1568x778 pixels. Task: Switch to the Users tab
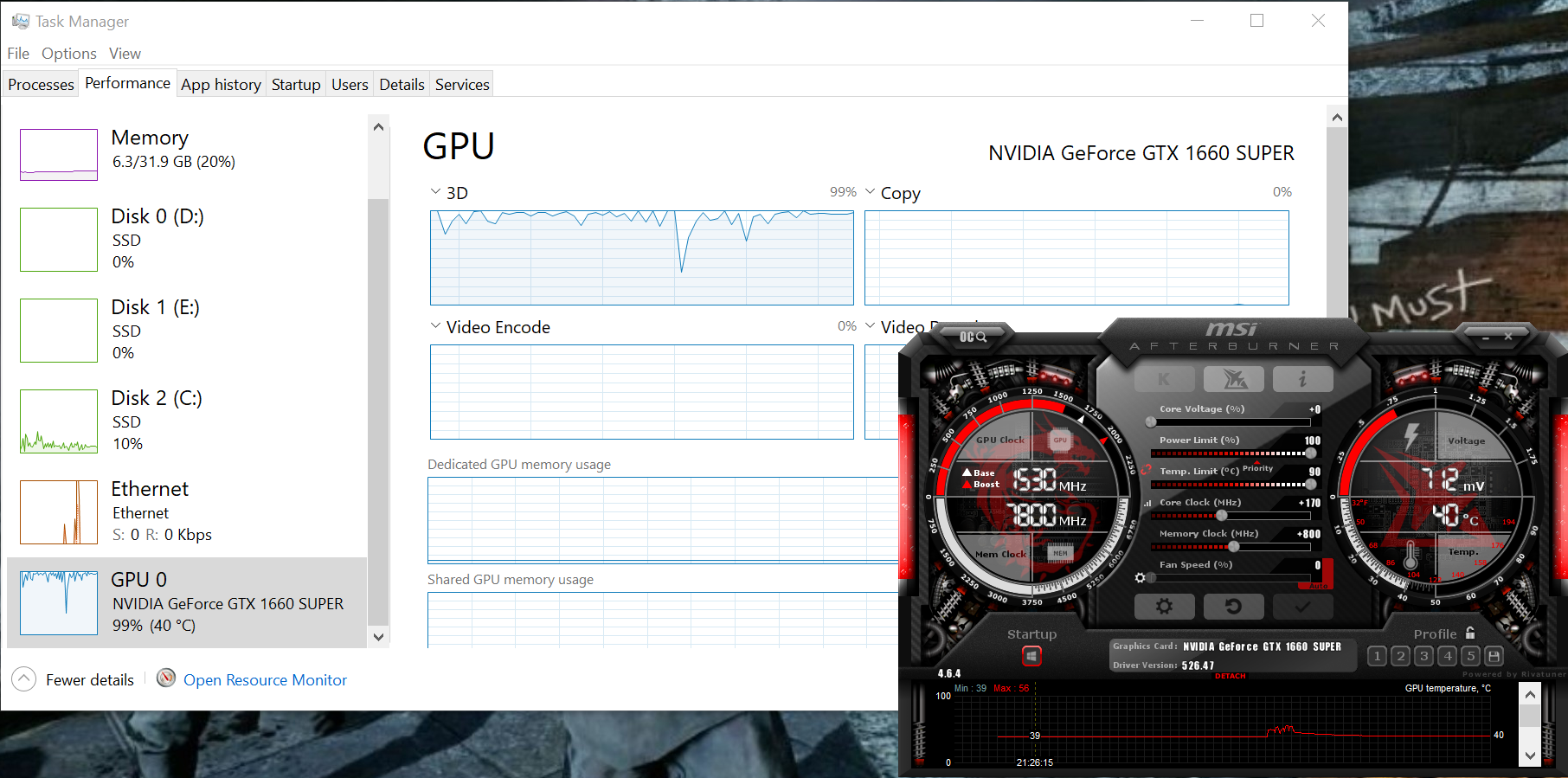pos(350,84)
